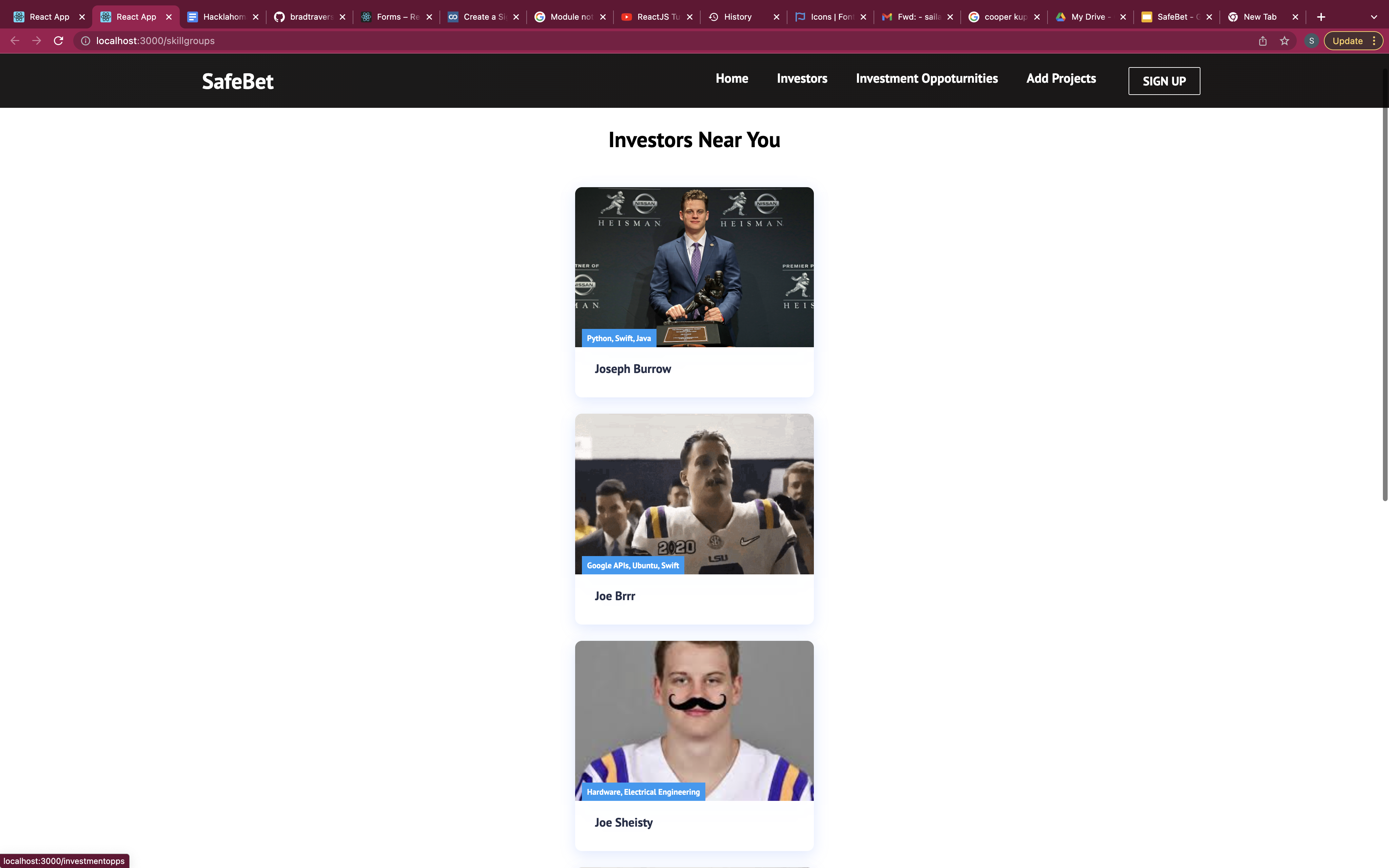
Task: Open the Chrome three-dot menu
Action: pos(1374,41)
